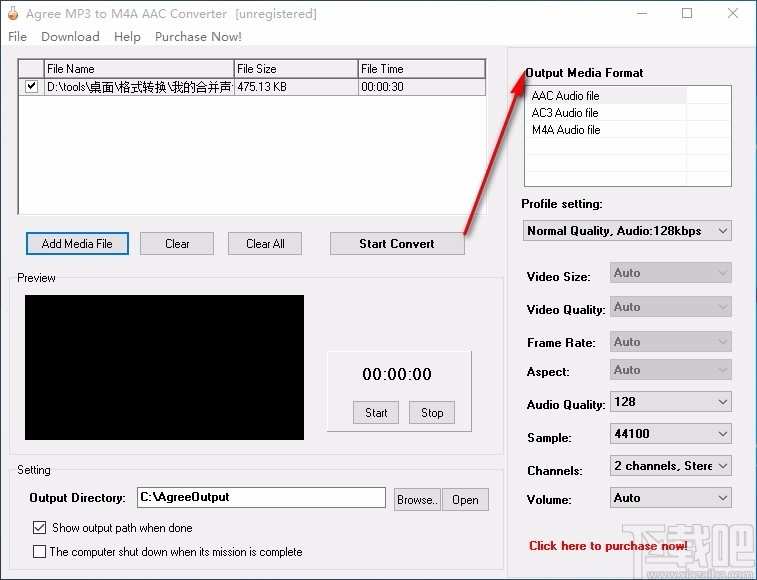This screenshot has height=580, width=757.
Task: Select the file row path D:\tools
Action: tap(139, 87)
